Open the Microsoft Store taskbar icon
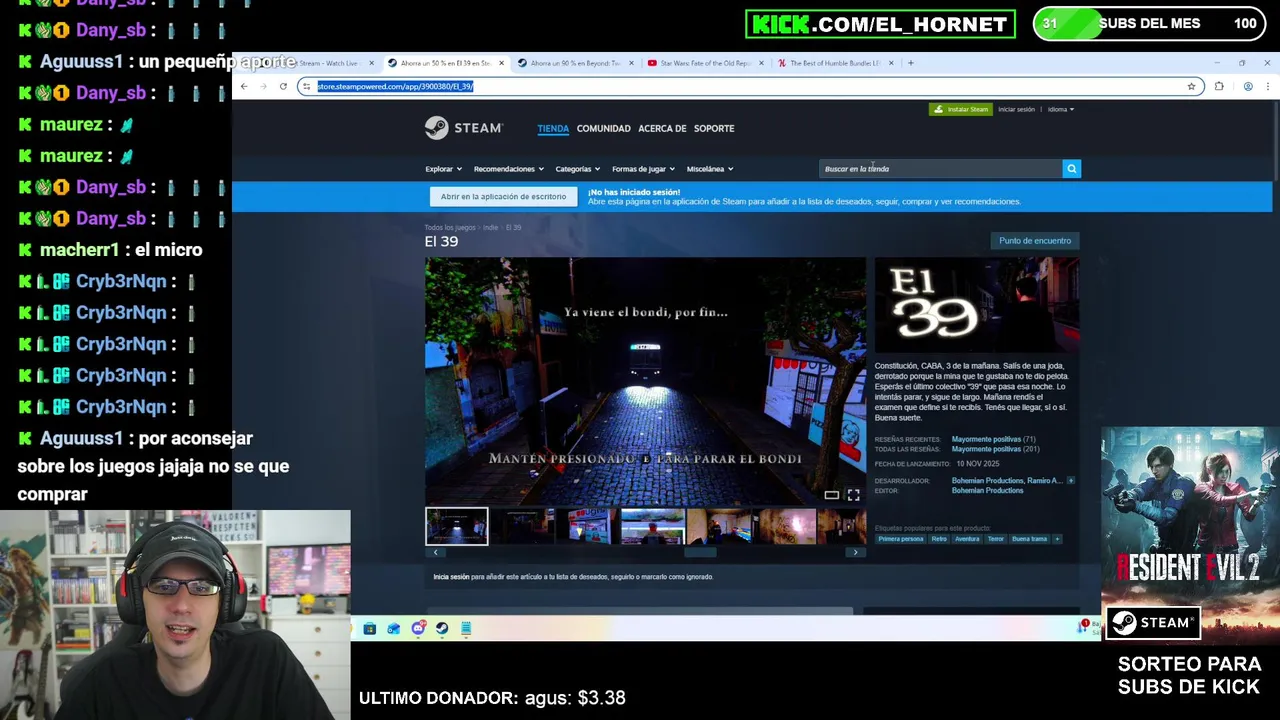 tap(369, 628)
